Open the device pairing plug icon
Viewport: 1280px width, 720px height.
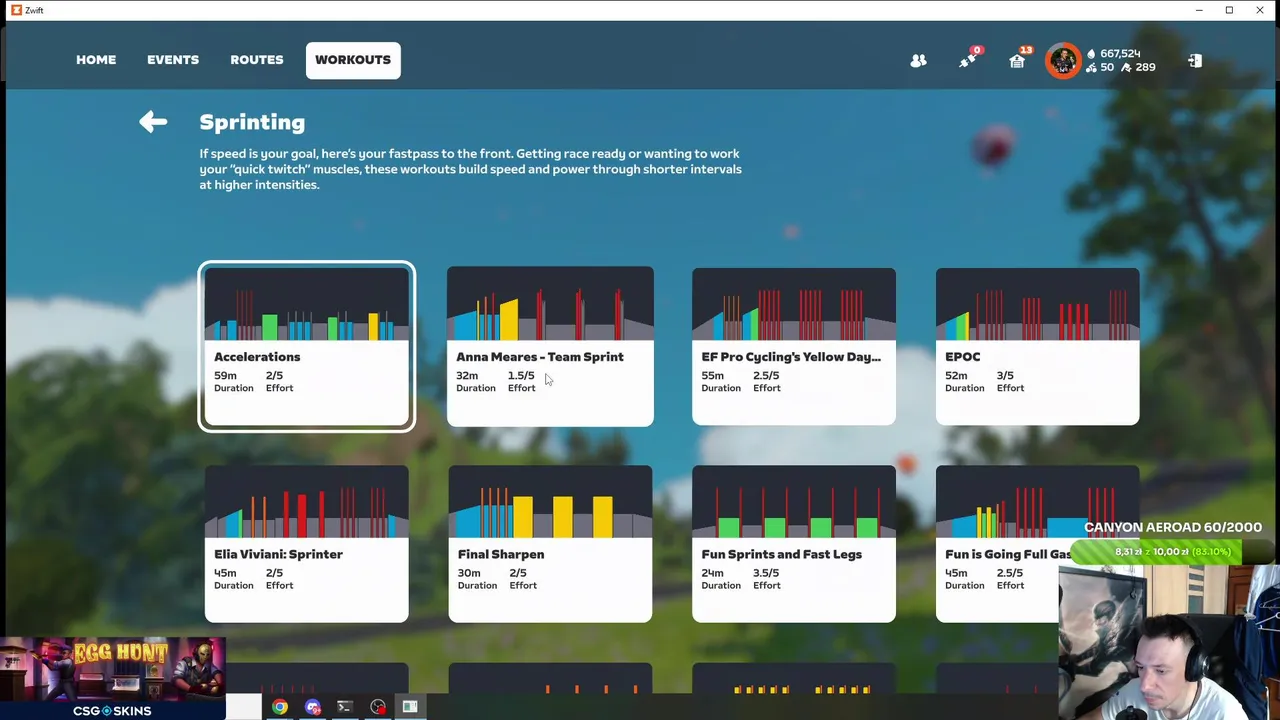point(967,60)
